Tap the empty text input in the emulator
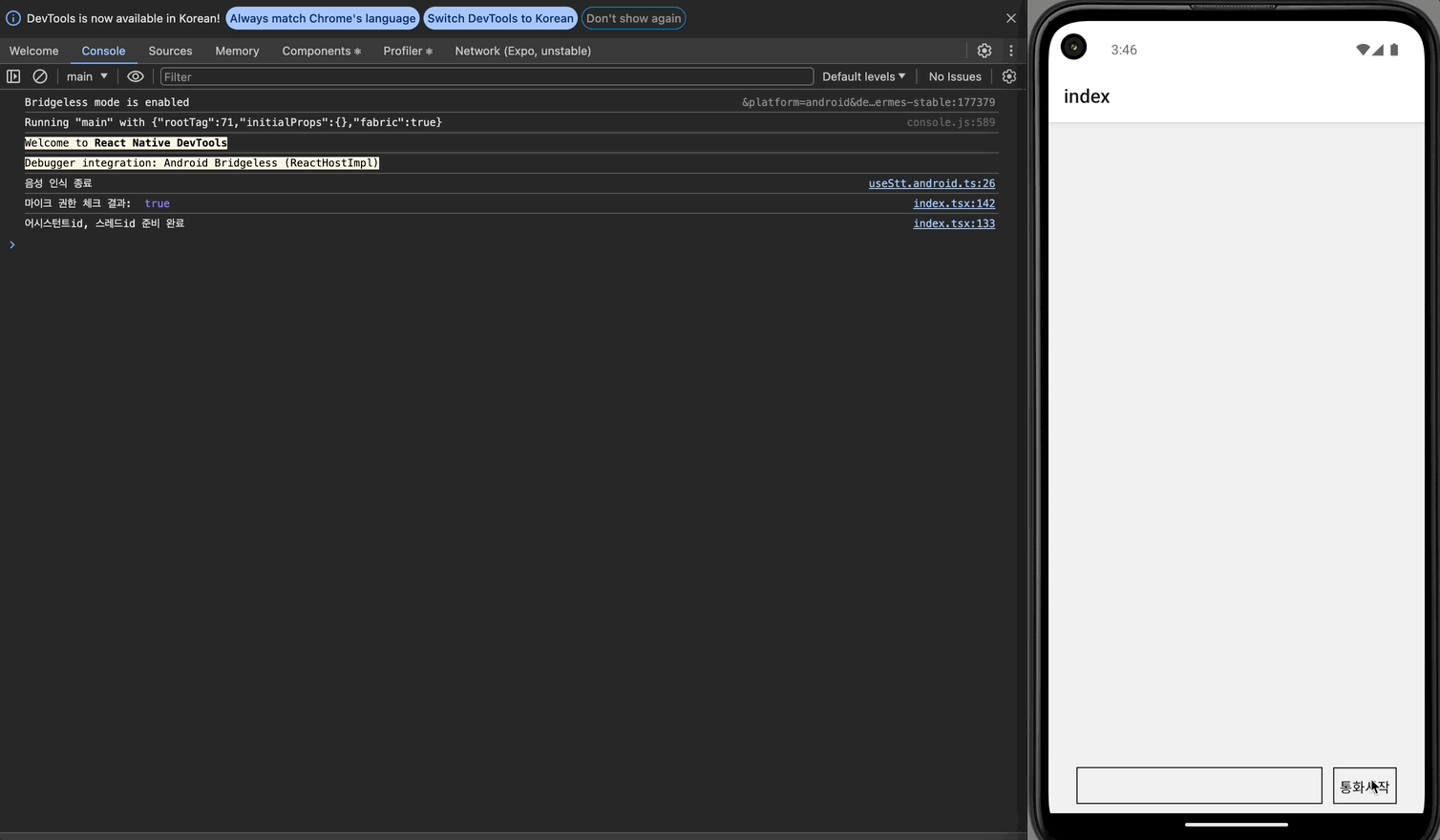Screen dimensions: 1440x840 pos(1199,786)
